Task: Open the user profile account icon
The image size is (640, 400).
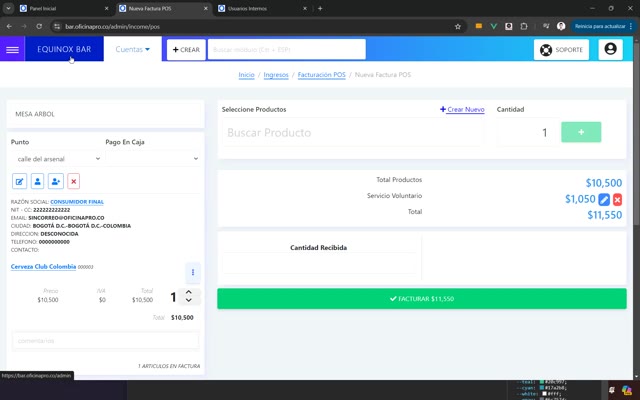Action: (610, 49)
